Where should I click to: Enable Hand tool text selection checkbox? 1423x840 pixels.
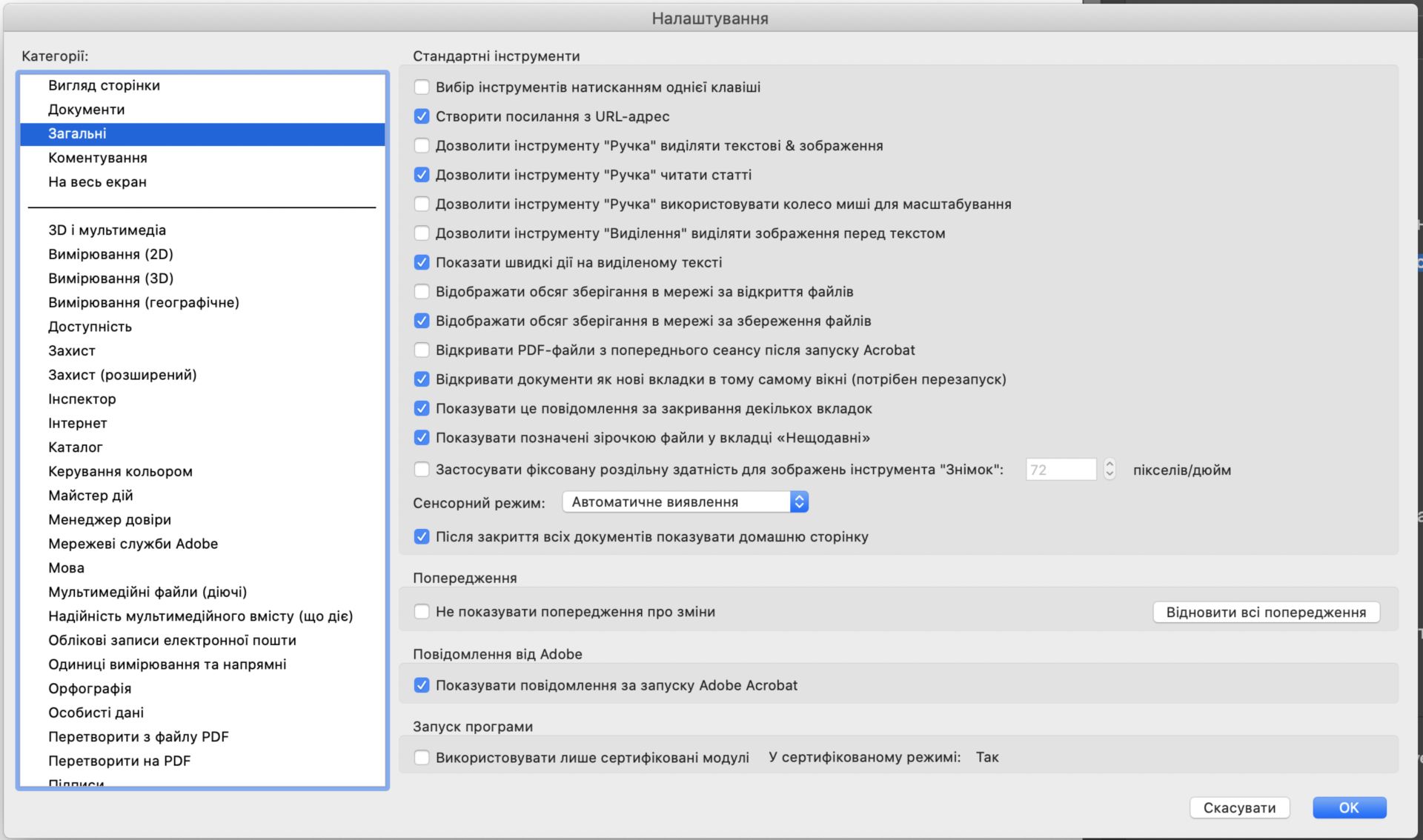422,145
